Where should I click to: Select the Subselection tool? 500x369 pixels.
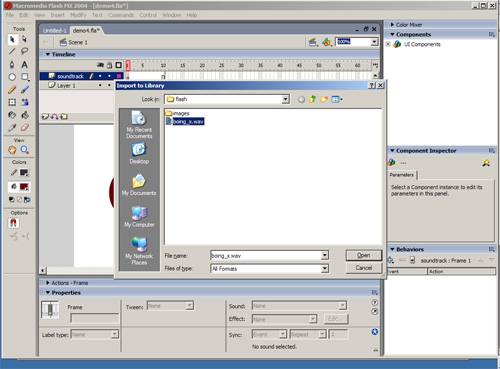pos(24,39)
